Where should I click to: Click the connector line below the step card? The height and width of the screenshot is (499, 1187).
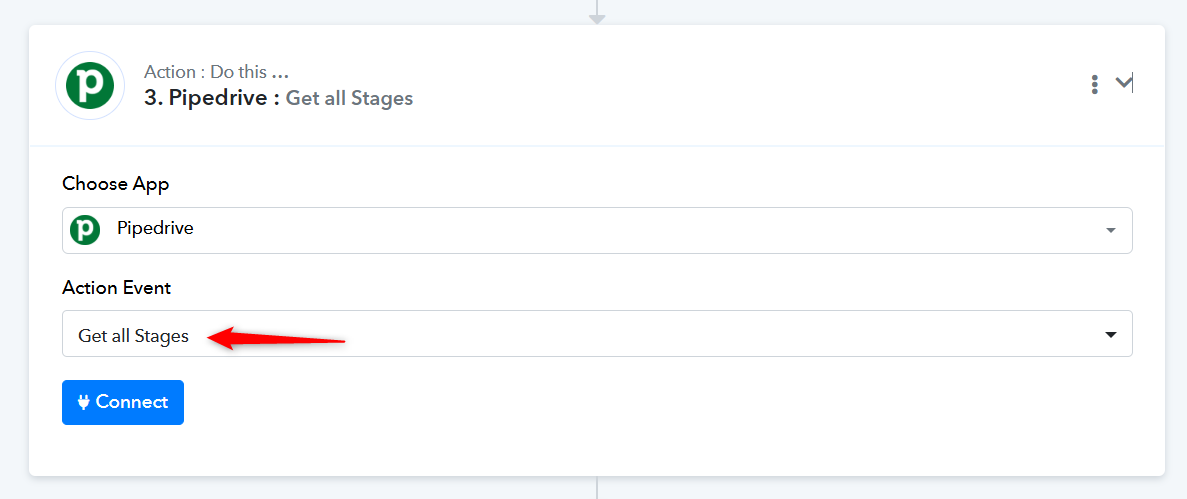597,488
